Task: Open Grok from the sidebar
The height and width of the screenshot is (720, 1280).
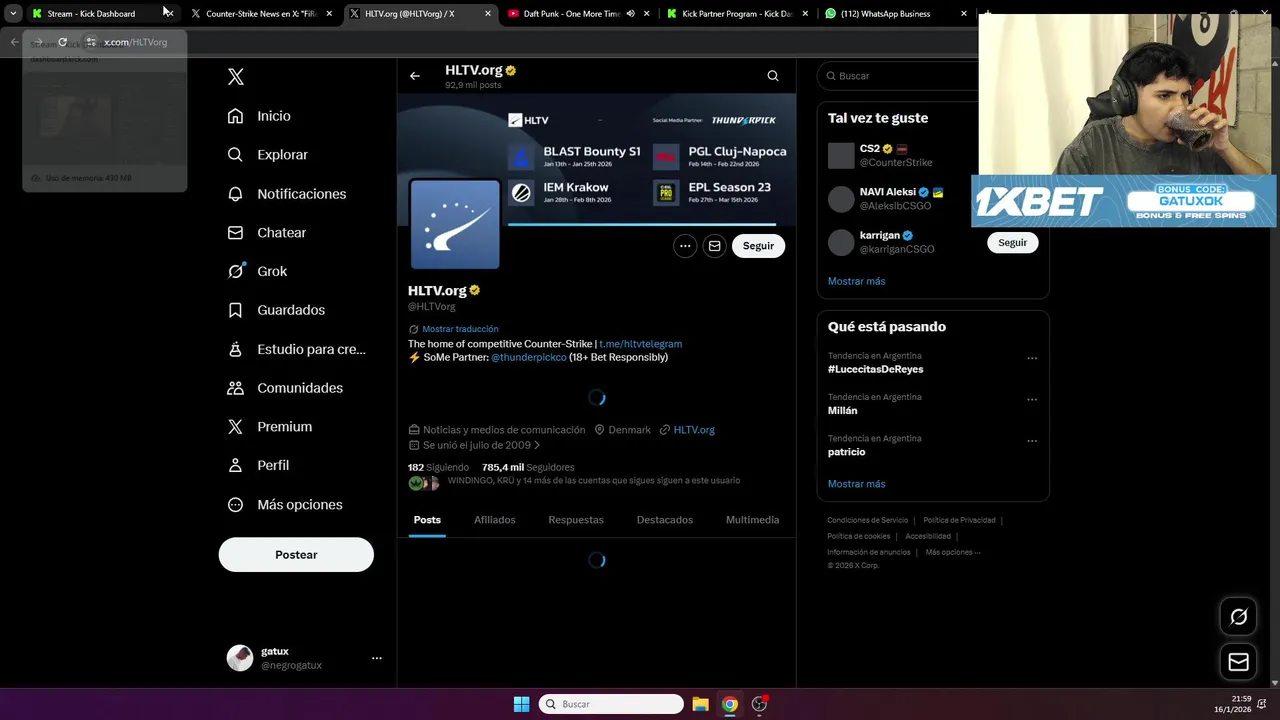Action: coord(257,271)
